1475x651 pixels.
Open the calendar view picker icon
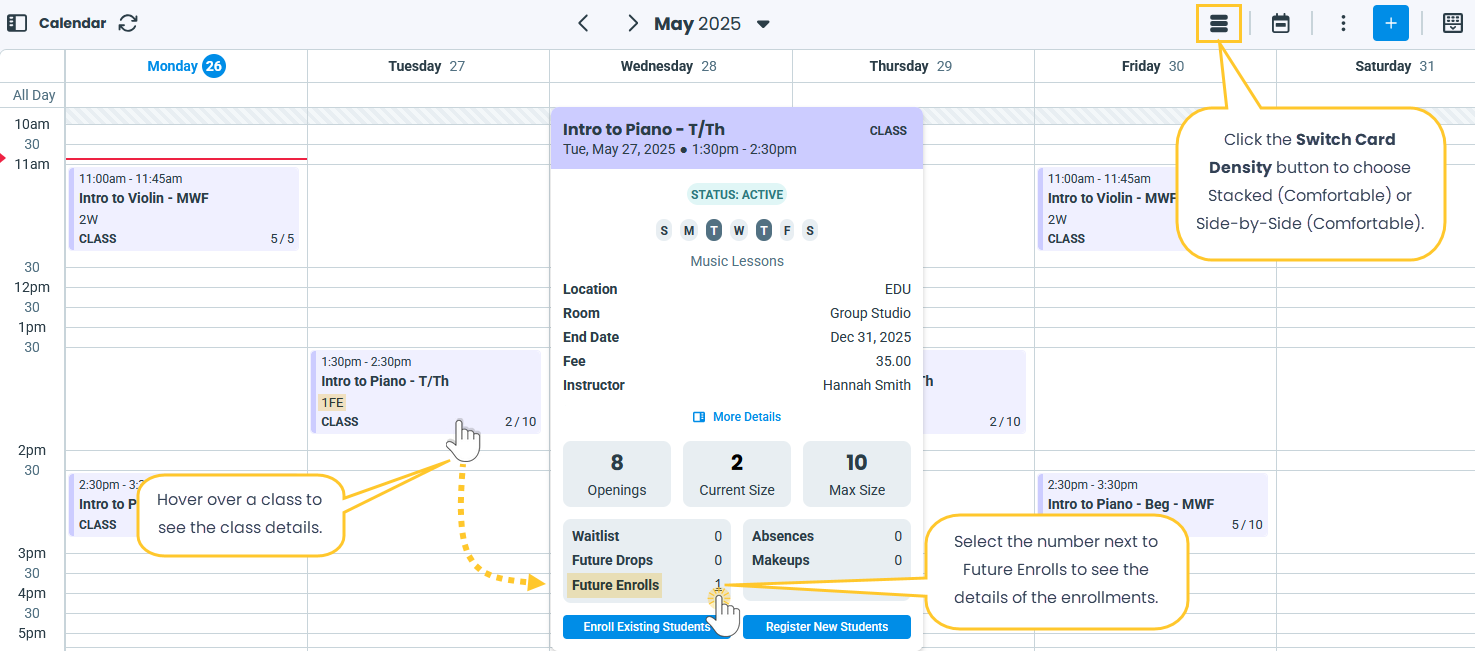tap(1280, 24)
